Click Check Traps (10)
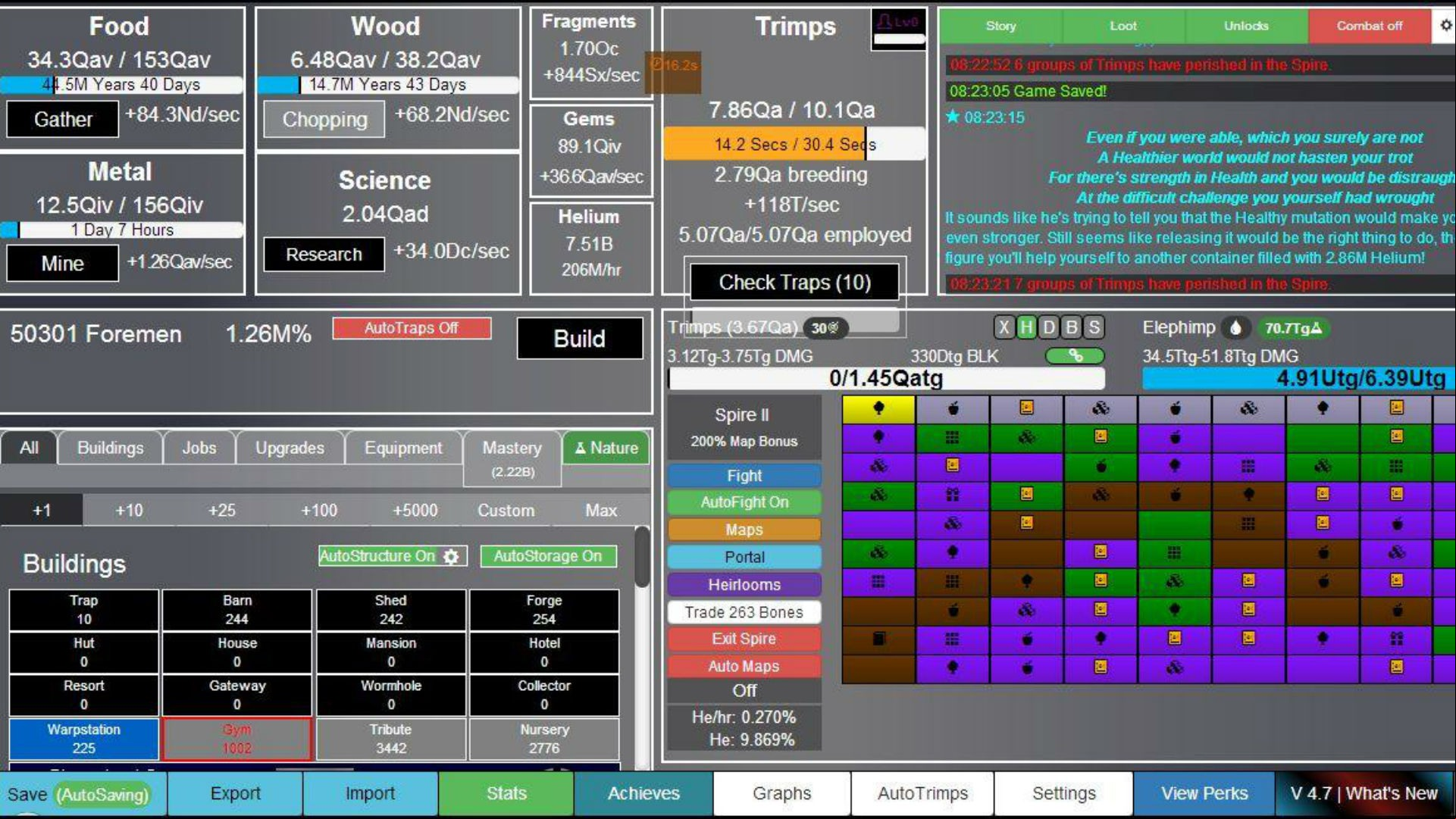Image resolution: width=1456 pixels, height=819 pixels. tap(794, 283)
